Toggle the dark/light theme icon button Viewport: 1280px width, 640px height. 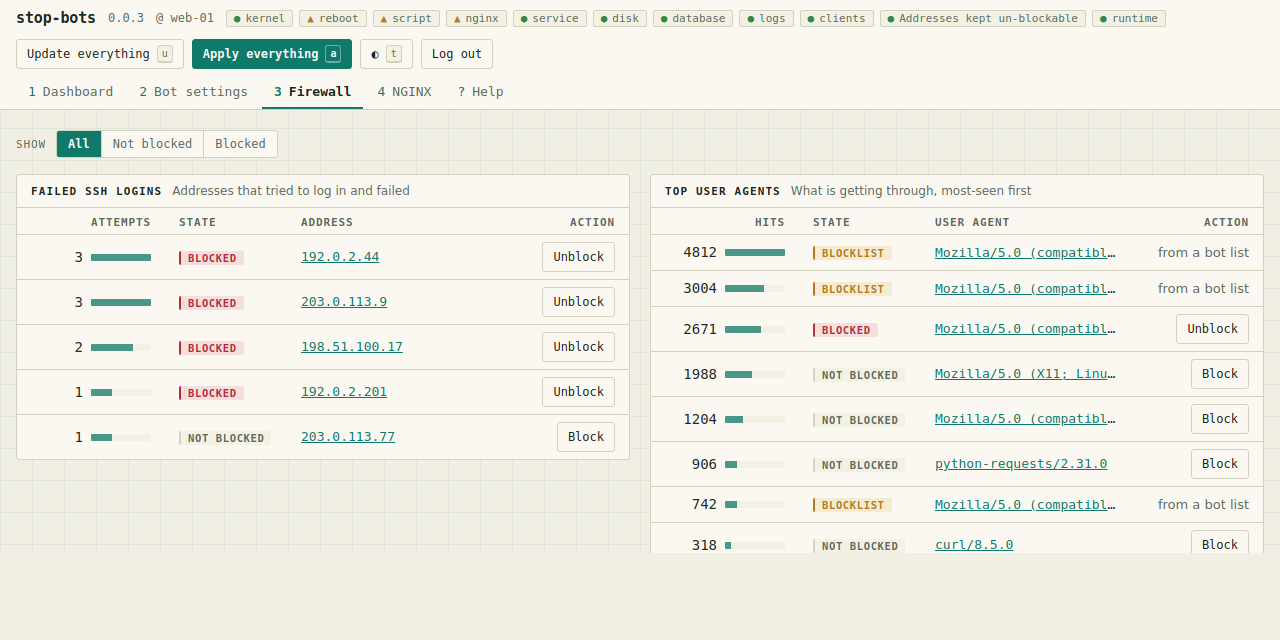(386, 54)
